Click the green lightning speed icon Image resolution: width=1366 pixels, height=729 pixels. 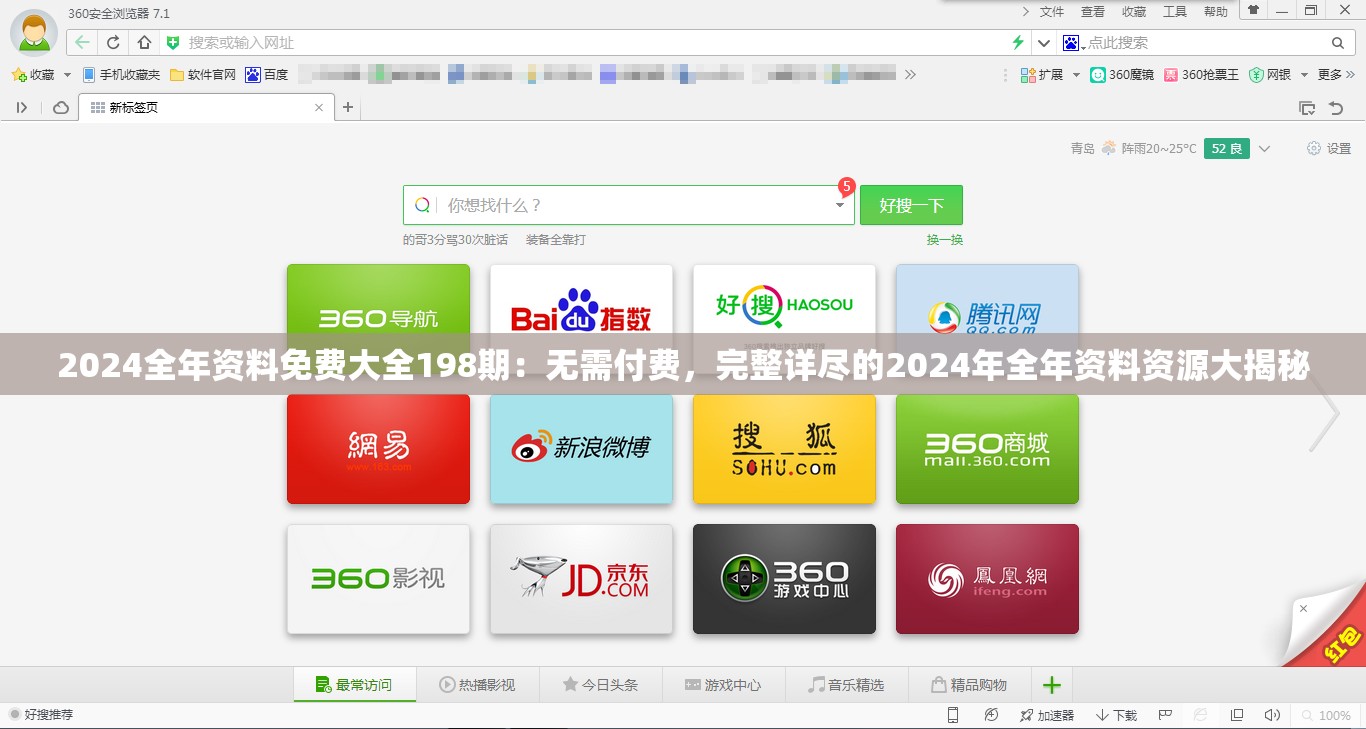tap(1018, 42)
